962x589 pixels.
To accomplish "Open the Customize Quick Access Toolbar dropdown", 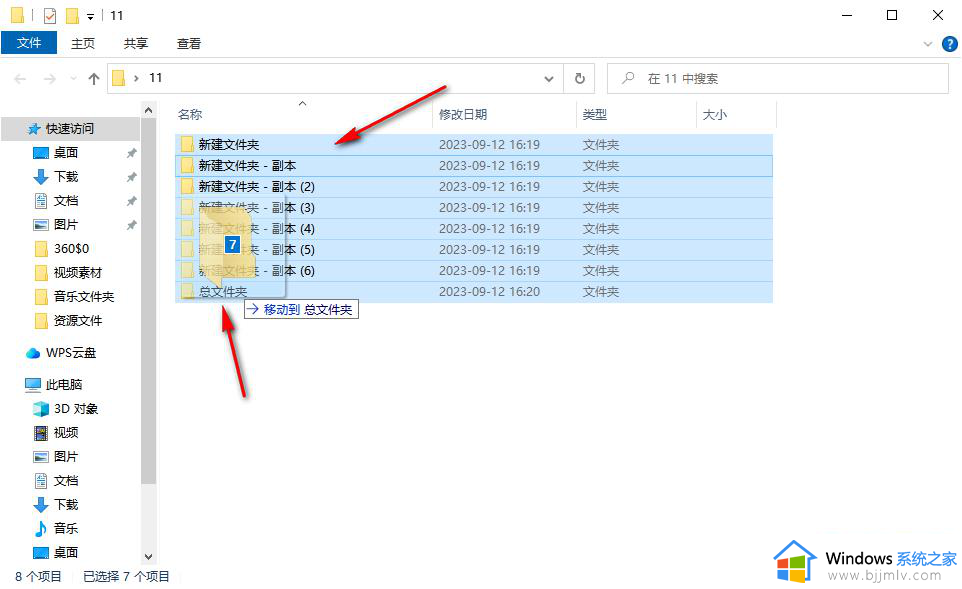I will 90,17.
